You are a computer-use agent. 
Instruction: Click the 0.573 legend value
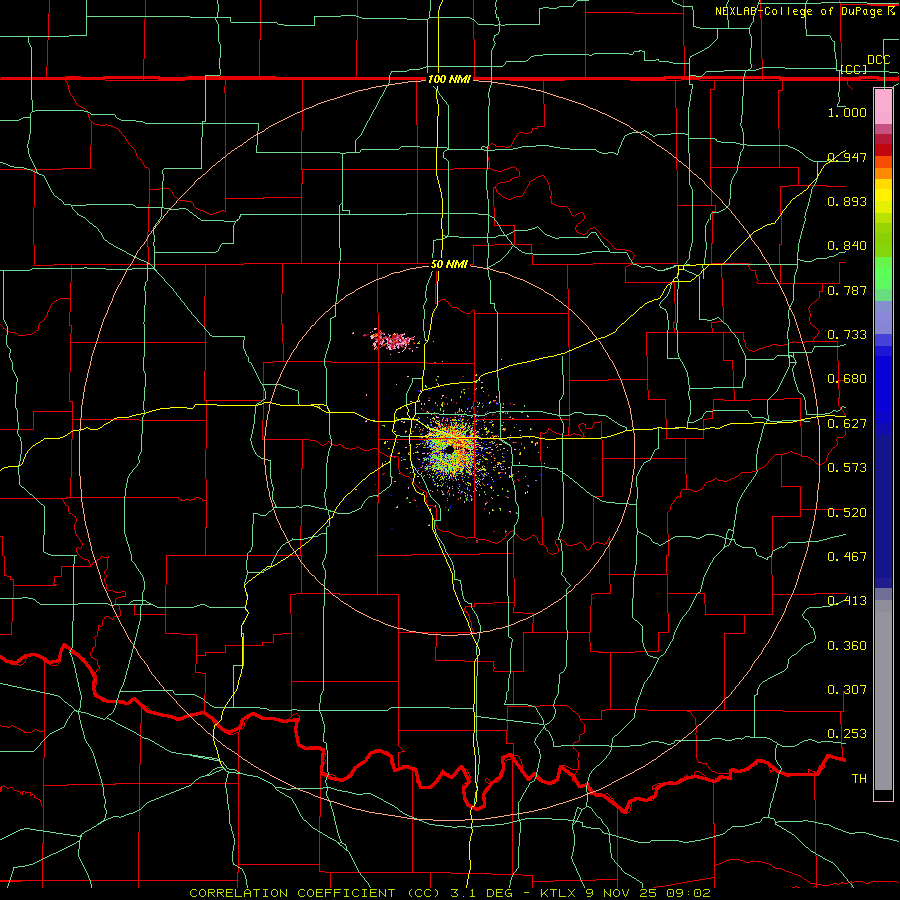pyautogui.click(x=847, y=468)
